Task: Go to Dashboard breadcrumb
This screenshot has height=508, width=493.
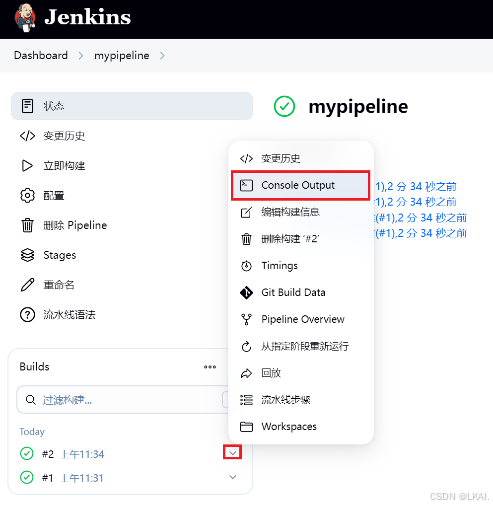Action: (x=41, y=55)
